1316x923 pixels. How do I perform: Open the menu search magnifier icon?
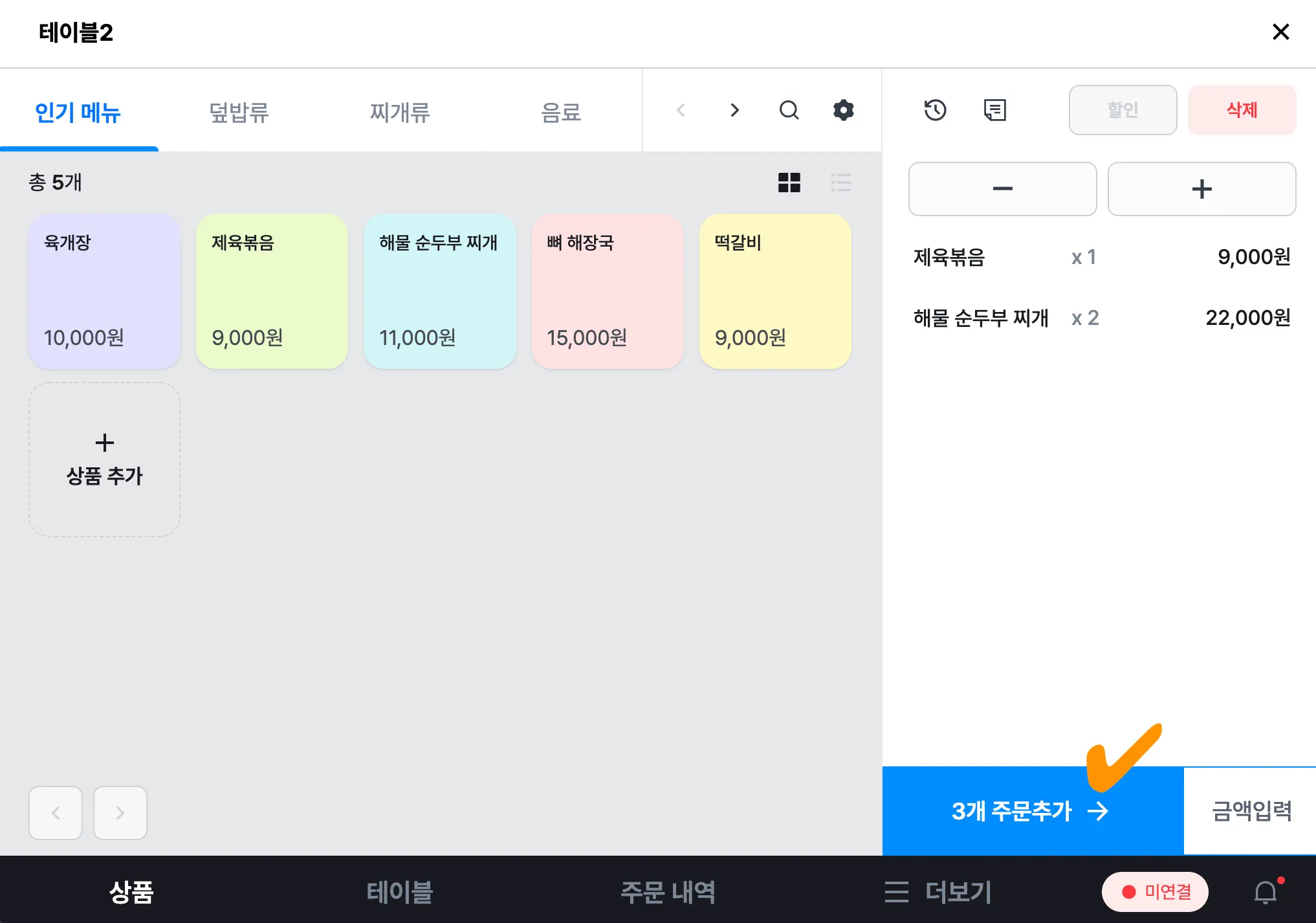coord(789,110)
